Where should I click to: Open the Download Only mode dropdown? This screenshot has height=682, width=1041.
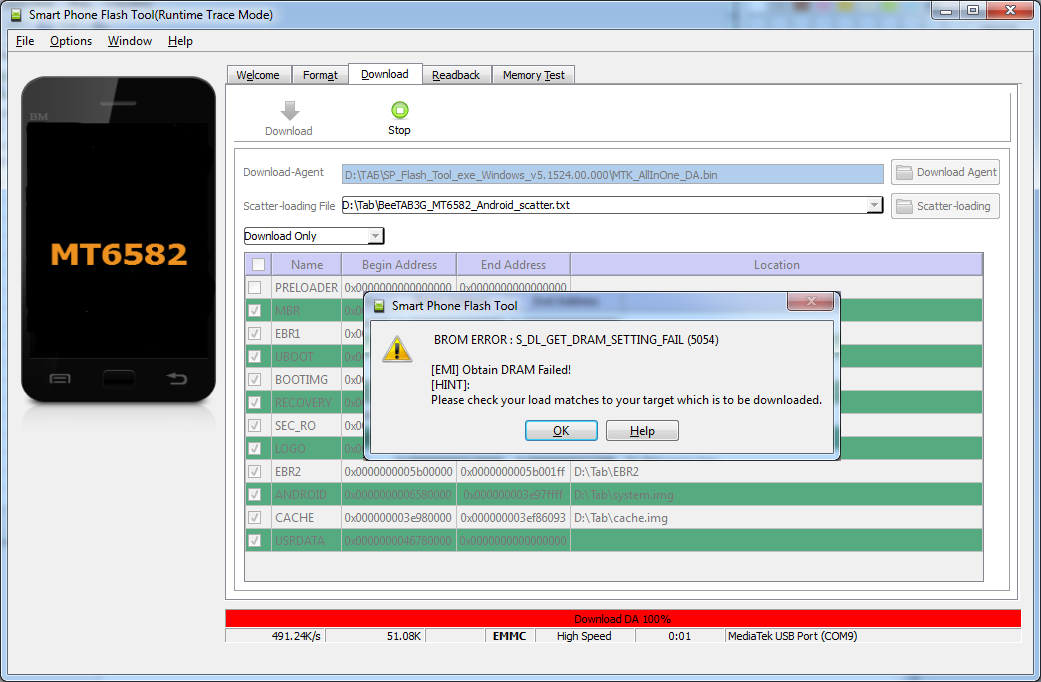click(313, 236)
